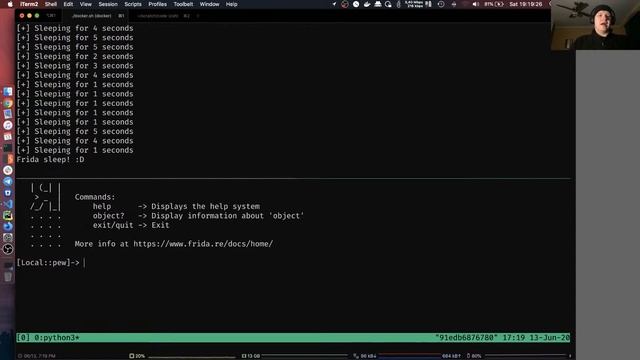
Task: Open Finder in the Dock
Action: (x=8, y=91)
